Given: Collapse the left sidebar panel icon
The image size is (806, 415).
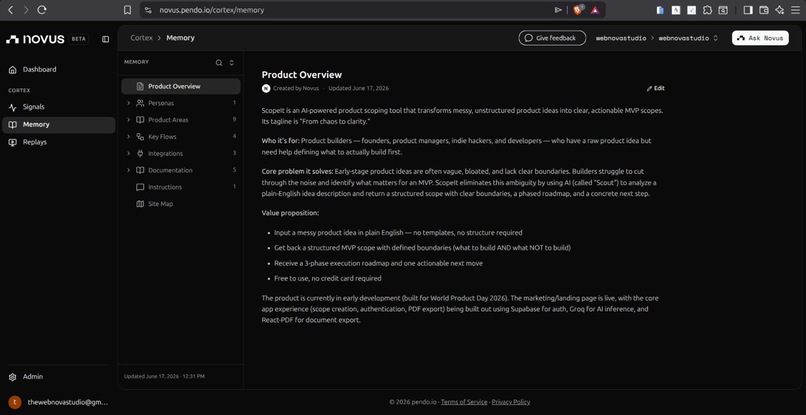Looking at the screenshot, I should pyautogui.click(x=105, y=39).
